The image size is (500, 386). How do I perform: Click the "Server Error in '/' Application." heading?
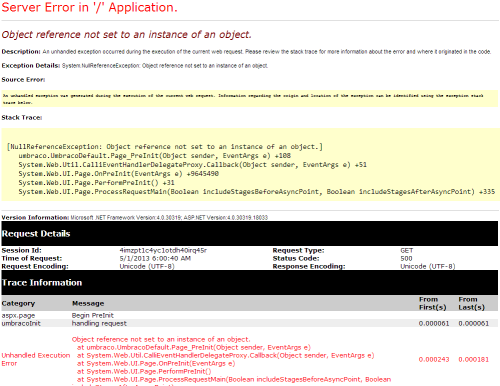pos(89,8)
